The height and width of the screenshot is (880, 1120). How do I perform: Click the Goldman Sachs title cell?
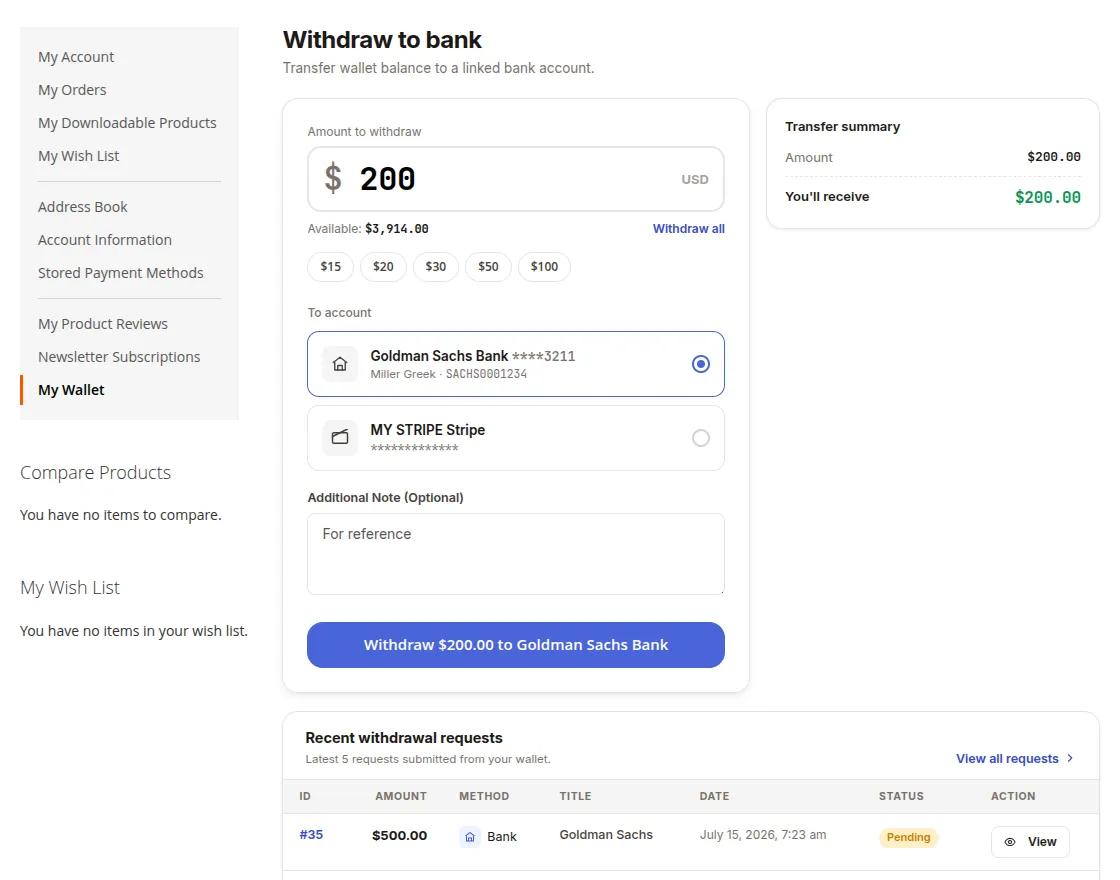tap(606, 834)
